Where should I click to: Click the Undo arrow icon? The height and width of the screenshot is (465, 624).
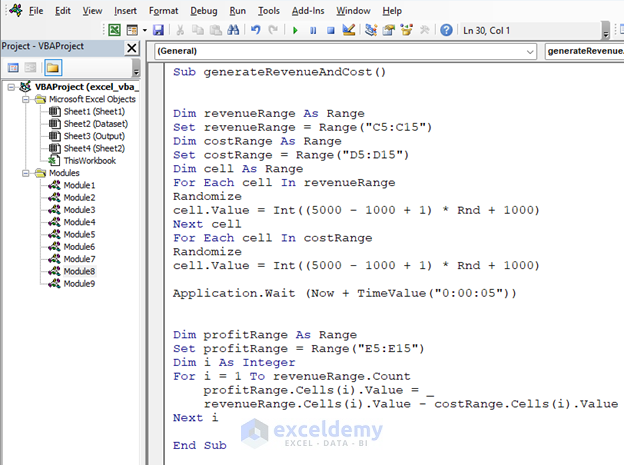click(x=255, y=30)
